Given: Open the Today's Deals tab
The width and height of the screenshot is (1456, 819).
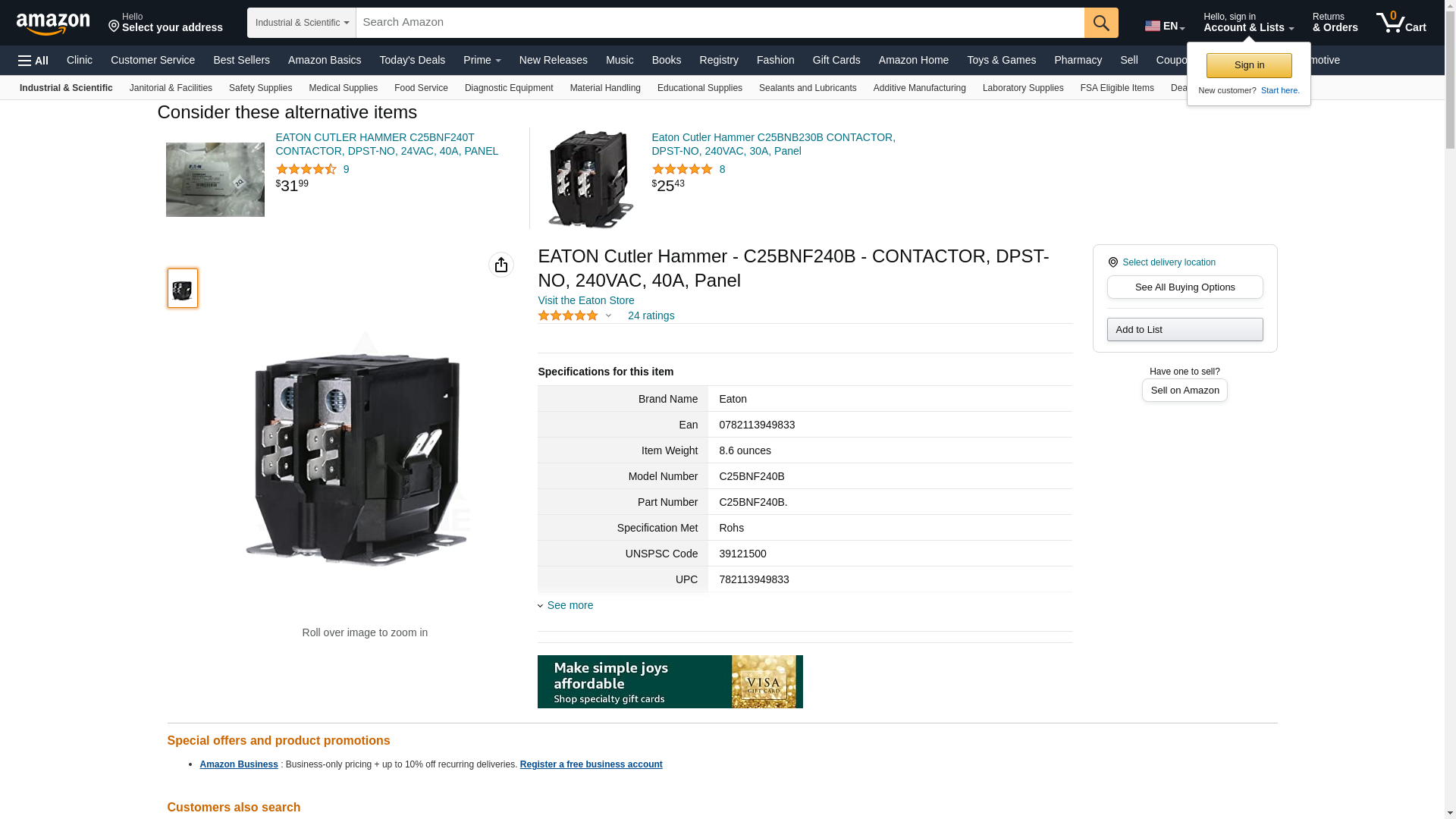Looking at the screenshot, I should pos(413,60).
